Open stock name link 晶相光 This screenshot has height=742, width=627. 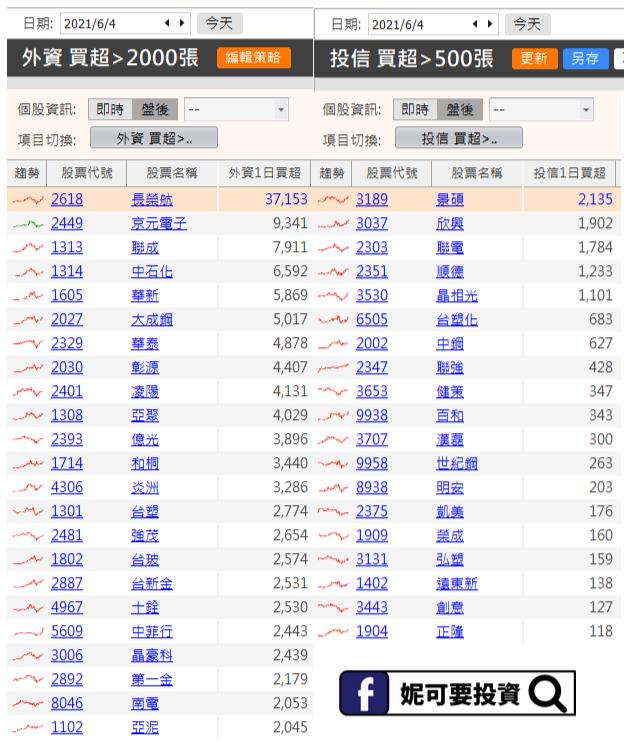tap(457, 296)
